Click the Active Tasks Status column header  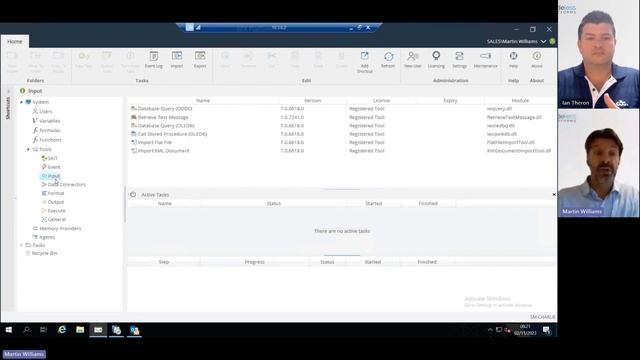point(273,203)
